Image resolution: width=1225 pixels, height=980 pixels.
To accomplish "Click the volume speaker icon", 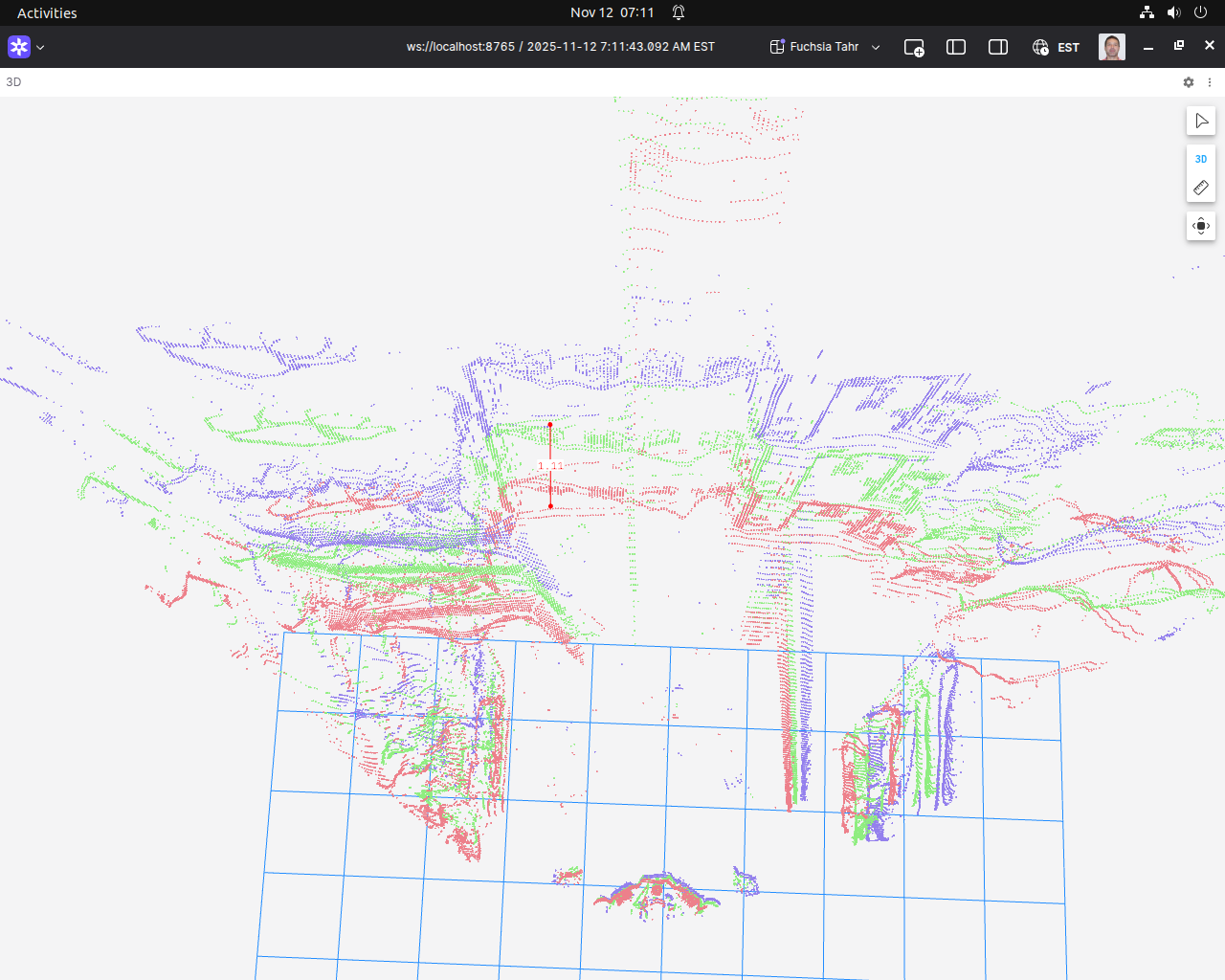I will 1173,12.
